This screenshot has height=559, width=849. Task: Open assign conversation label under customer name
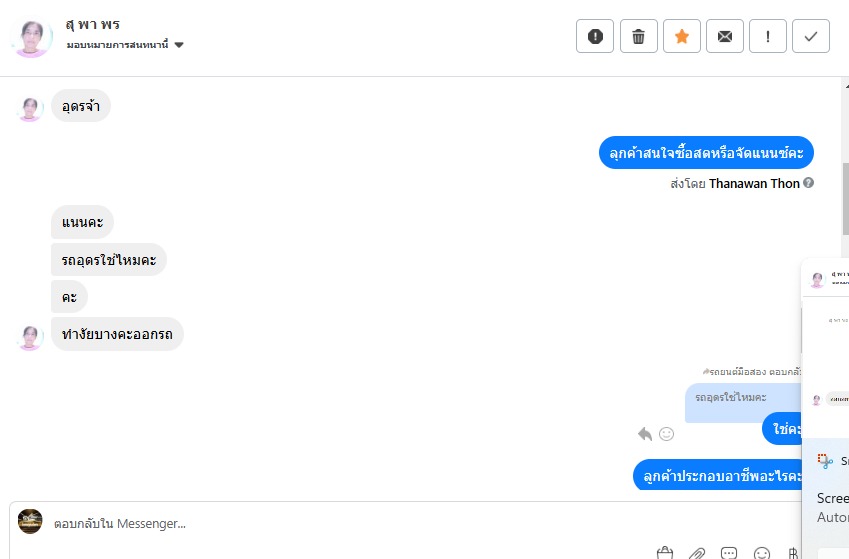pyautogui.click(x=117, y=44)
